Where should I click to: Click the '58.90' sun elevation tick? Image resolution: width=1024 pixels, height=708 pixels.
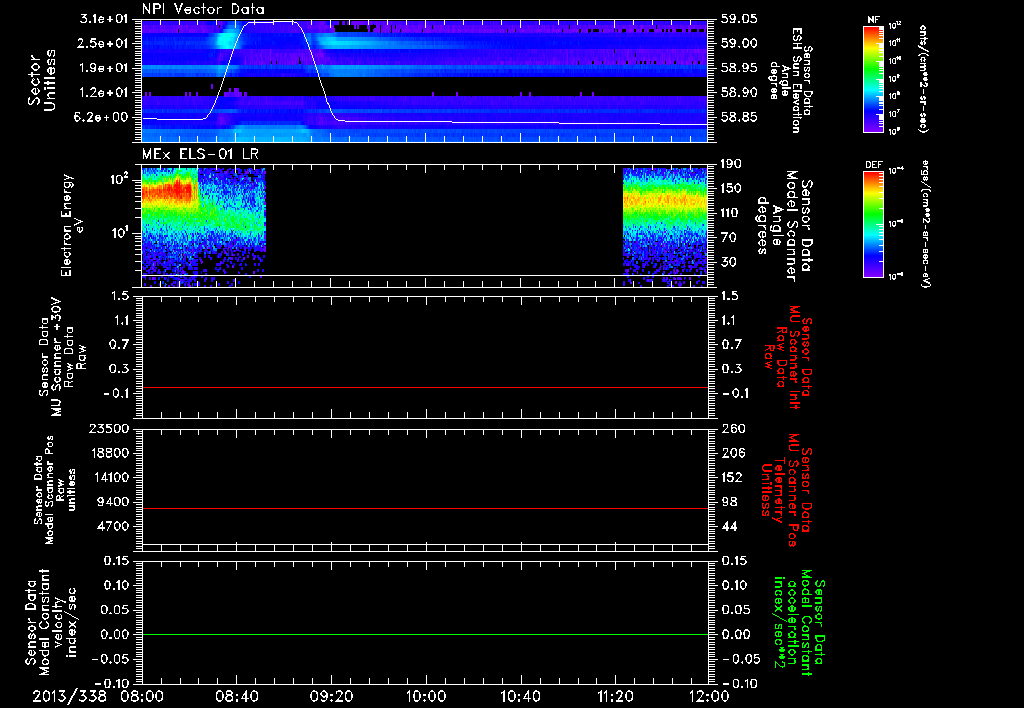pos(739,93)
